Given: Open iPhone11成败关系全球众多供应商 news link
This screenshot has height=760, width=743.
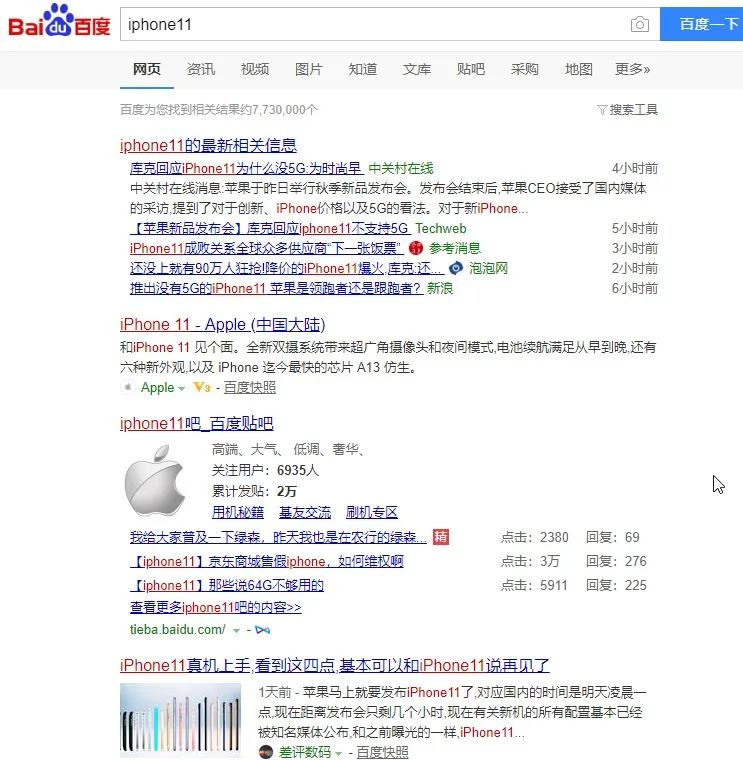Looking at the screenshot, I should [x=267, y=248].
